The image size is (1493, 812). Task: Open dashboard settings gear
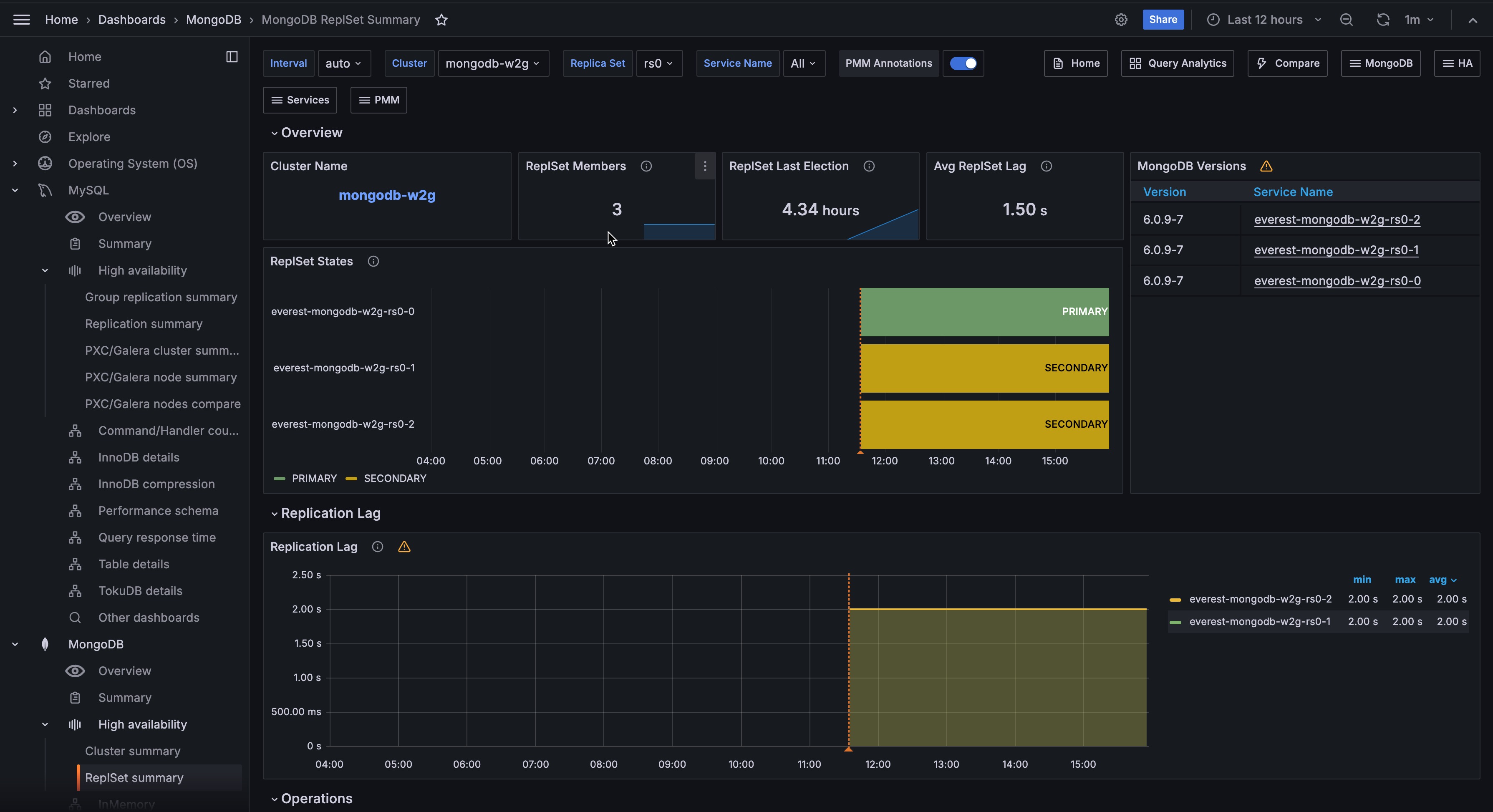(1121, 20)
